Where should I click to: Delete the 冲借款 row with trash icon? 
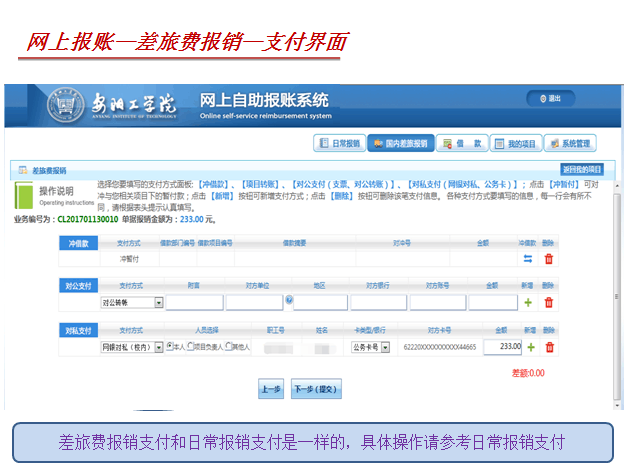coord(548,259)
